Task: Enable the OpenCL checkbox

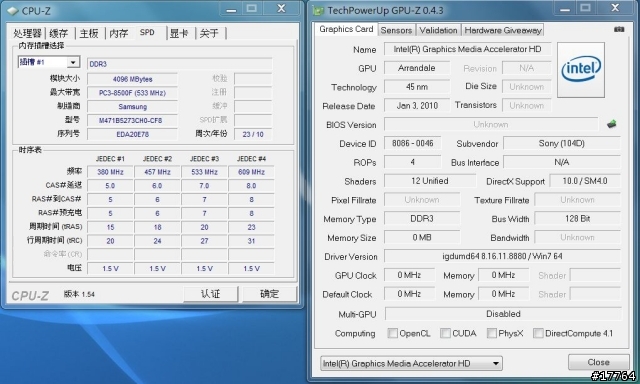Action: click(392, 333)
